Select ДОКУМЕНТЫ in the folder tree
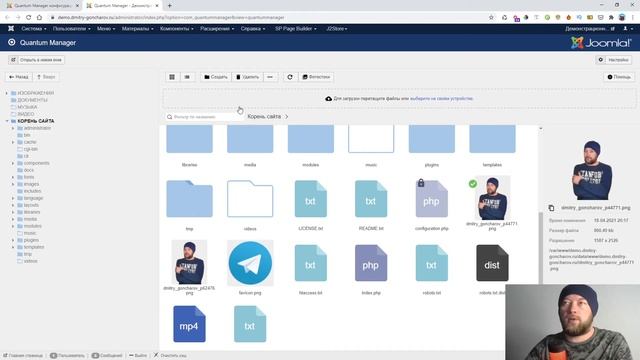Screen dimensions: 640x360 click(32, 100)
